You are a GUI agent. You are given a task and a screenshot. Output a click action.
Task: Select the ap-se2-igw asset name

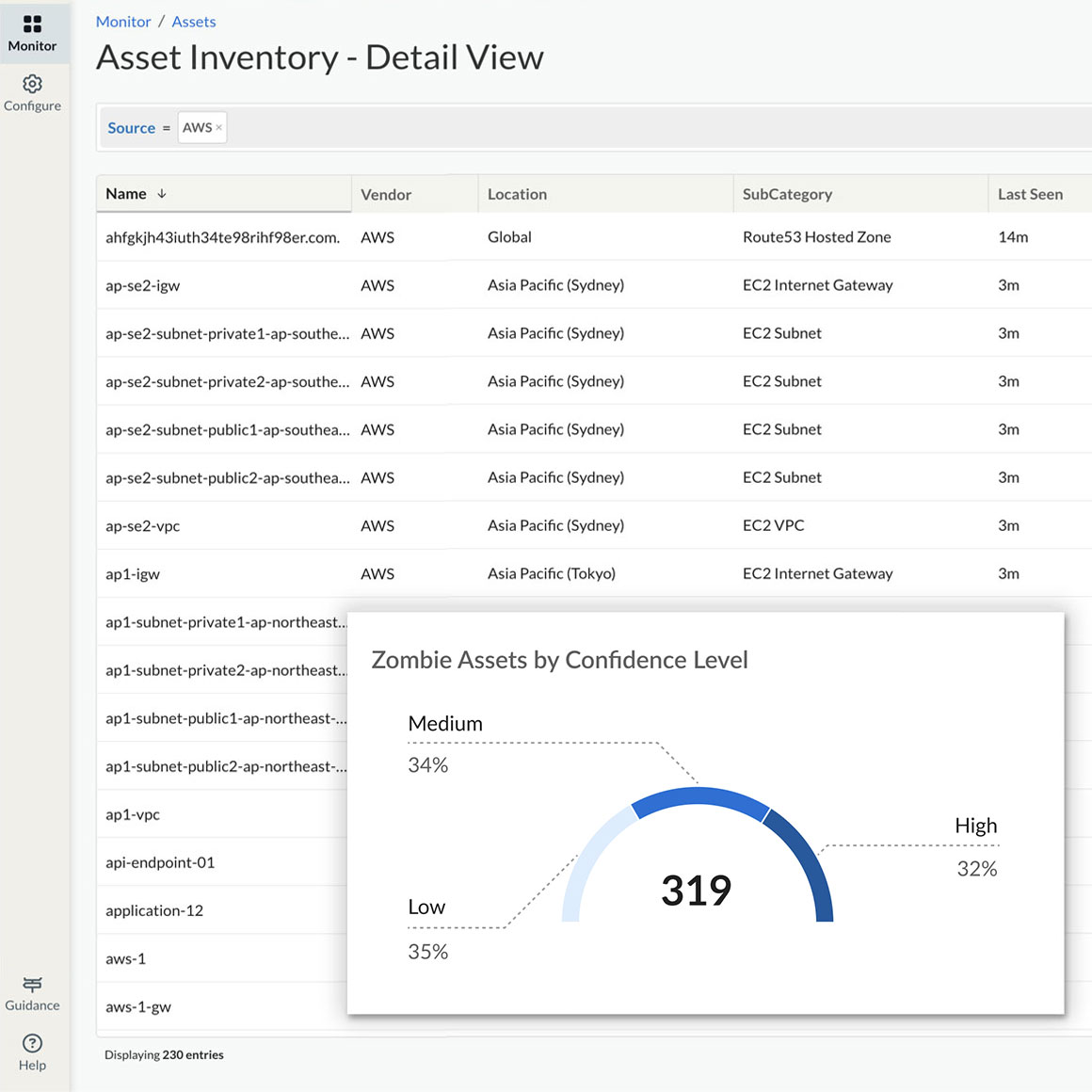click(x=143, y=285)
